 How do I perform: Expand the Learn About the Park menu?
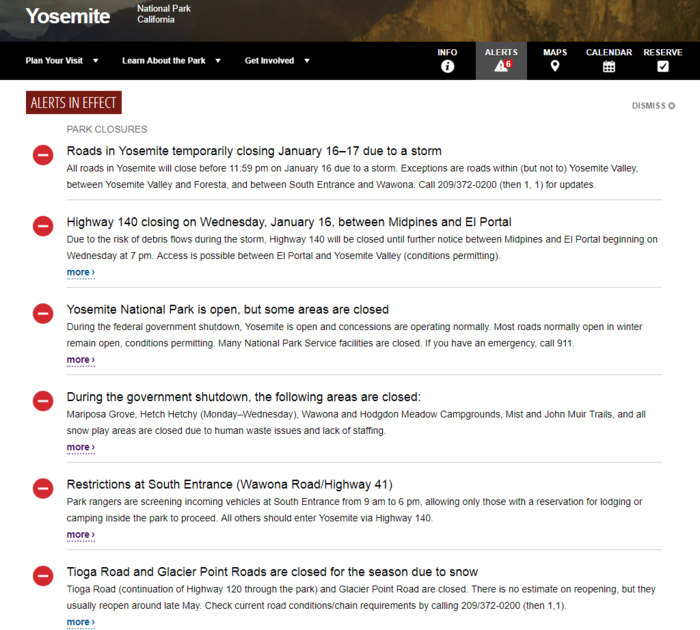(170, 60)
